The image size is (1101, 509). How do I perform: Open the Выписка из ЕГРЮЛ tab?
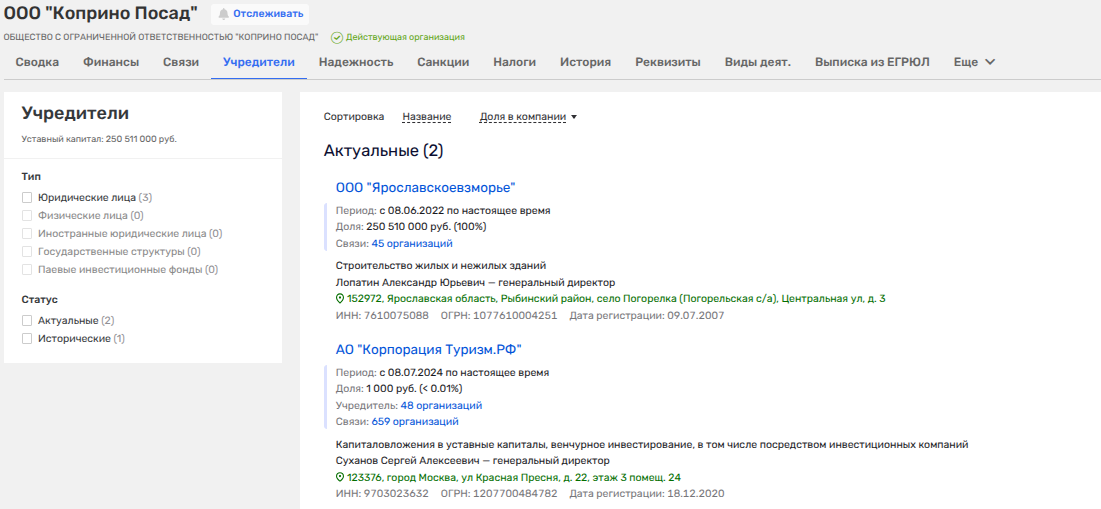click(x=871, y=62)
